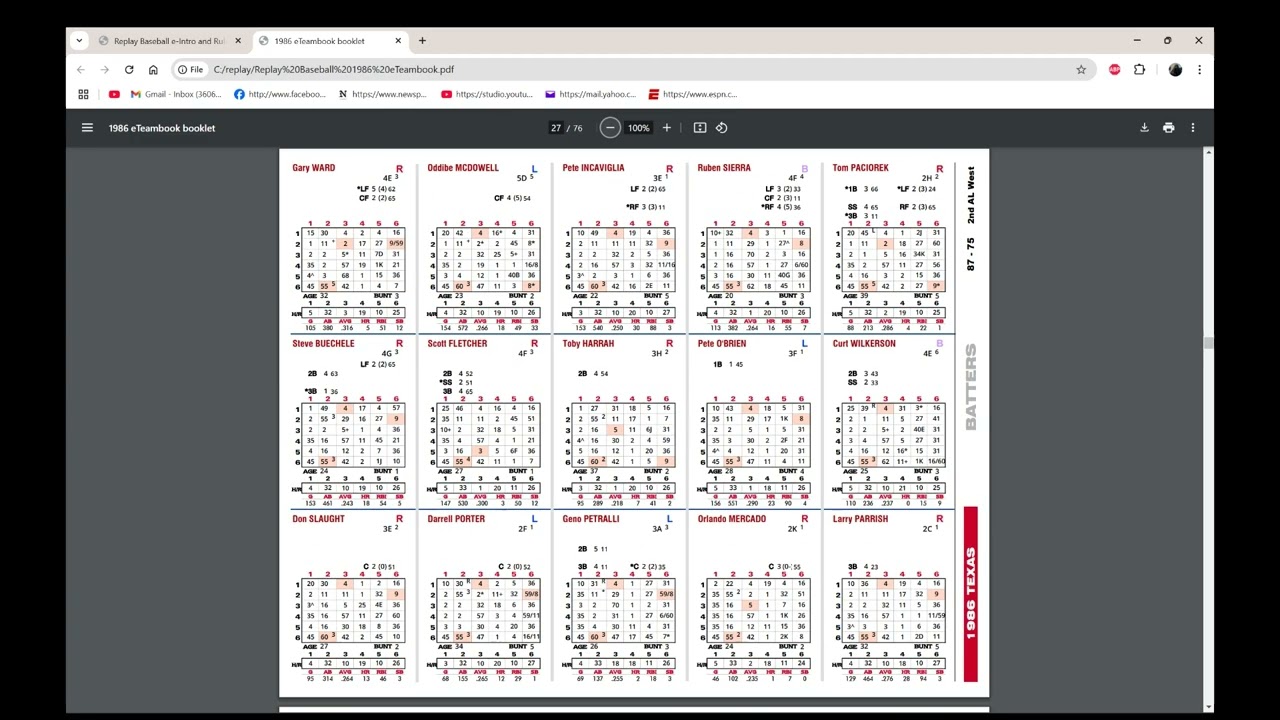Open the PDF sidebar menu (hamburger icon)
The height and width of the screenshot is (720, 1280).
[x=87, y=128]
